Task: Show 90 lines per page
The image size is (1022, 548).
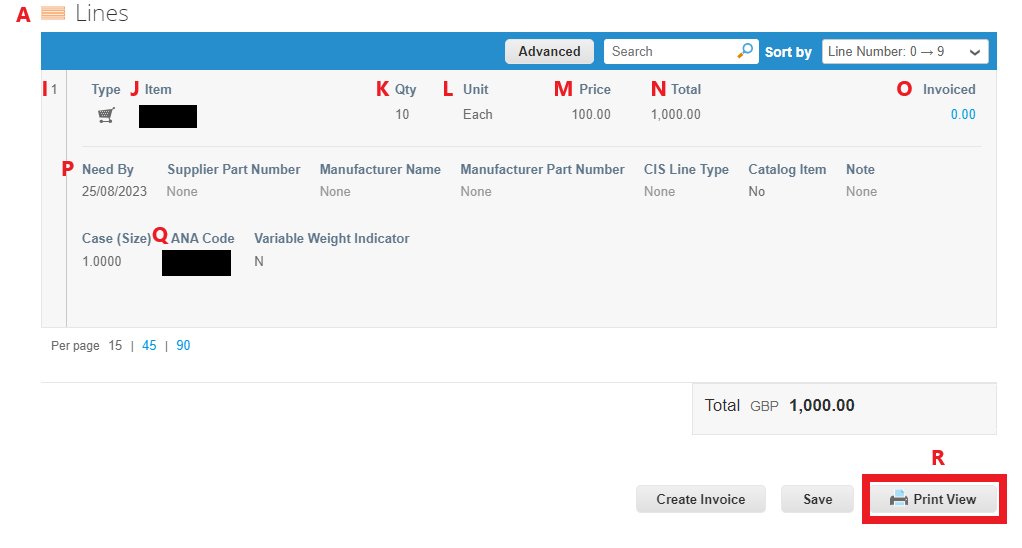Action: [x=183, y=345]
